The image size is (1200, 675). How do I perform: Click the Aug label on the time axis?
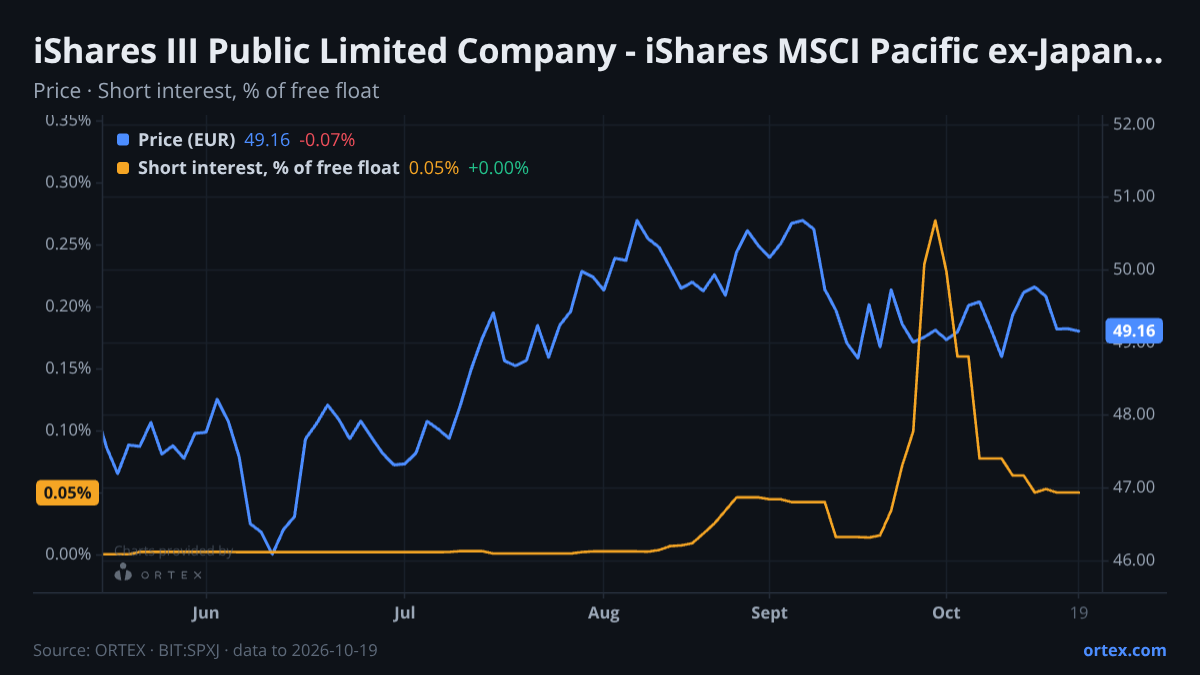pyautogui.click(x=603, y=612)
